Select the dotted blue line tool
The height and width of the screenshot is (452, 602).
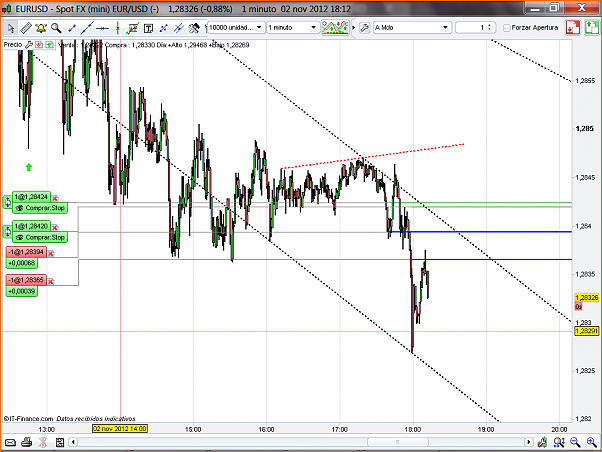click(164, 28)
